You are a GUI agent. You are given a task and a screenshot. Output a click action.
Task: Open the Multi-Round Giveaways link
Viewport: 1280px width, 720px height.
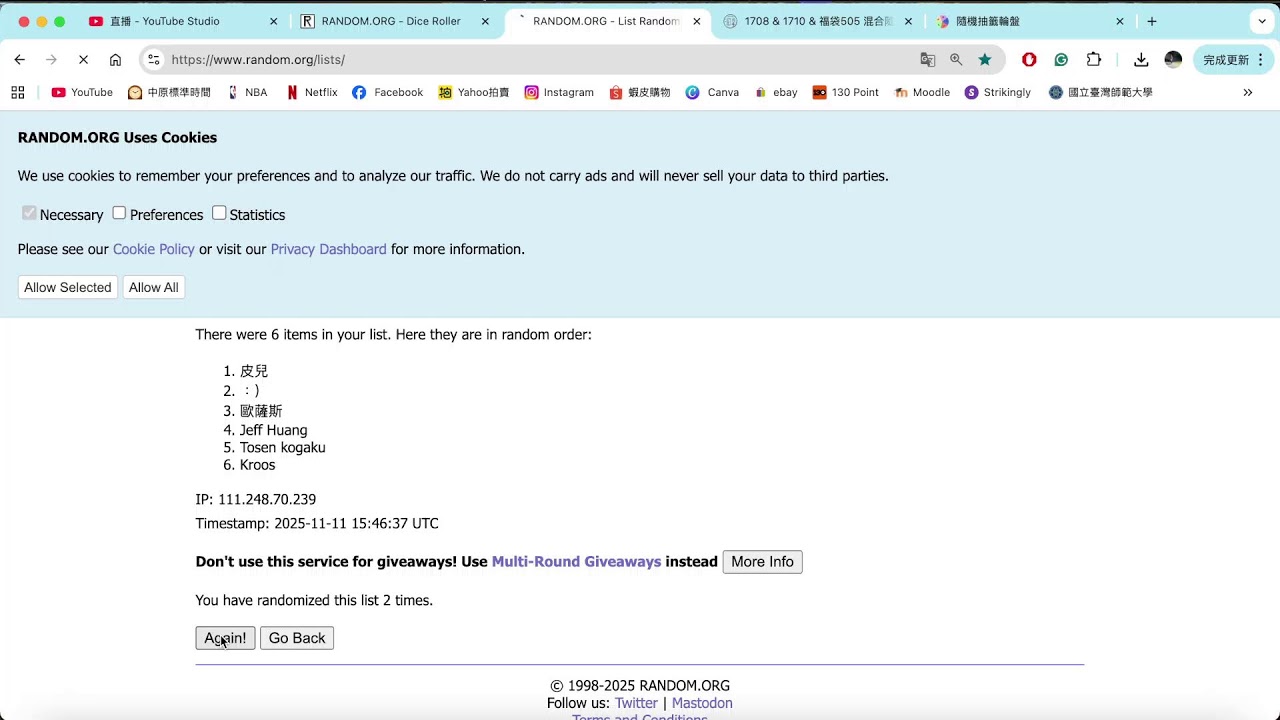(x=576, y=562)
